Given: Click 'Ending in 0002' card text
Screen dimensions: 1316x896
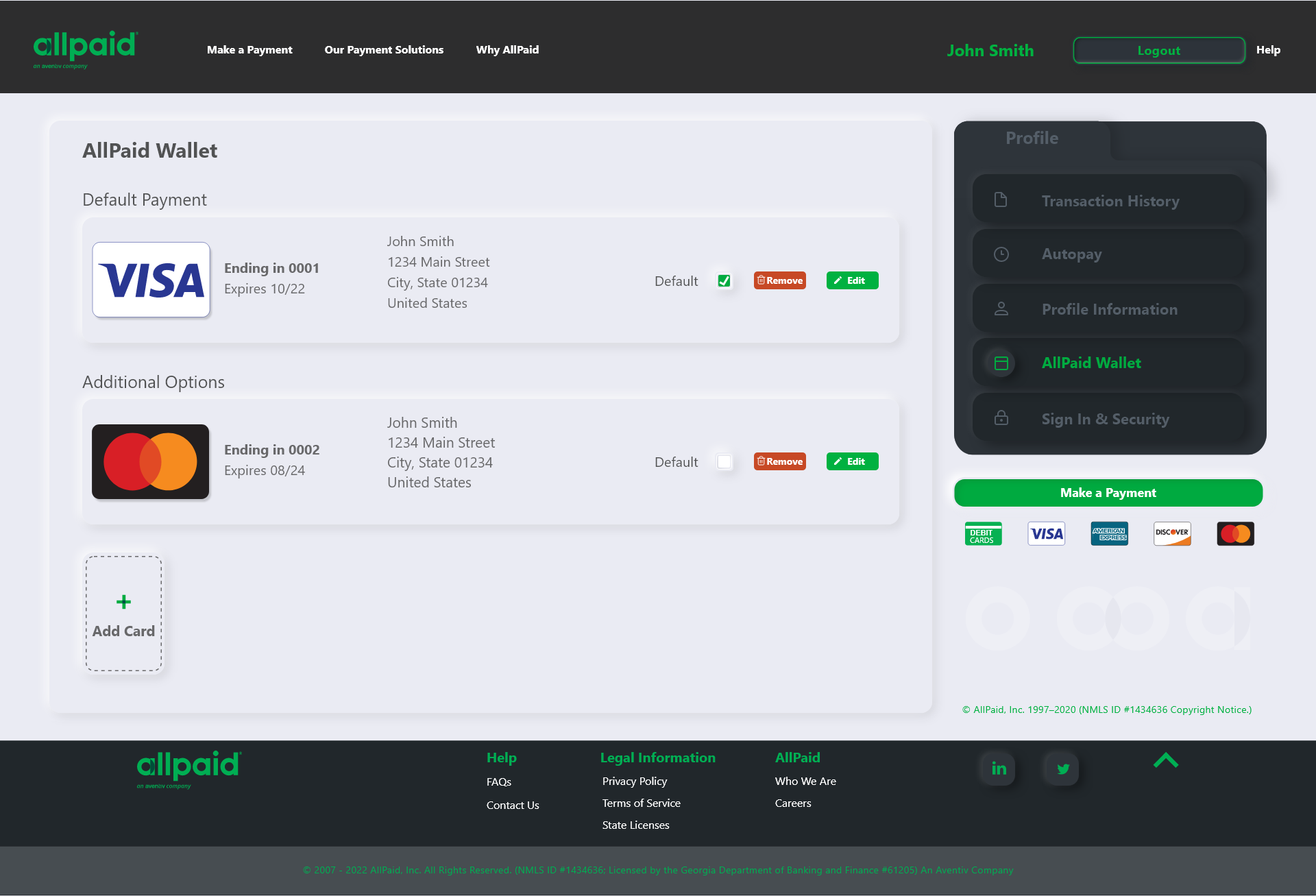Looking at the screenshot, I should tap(271, 450).
